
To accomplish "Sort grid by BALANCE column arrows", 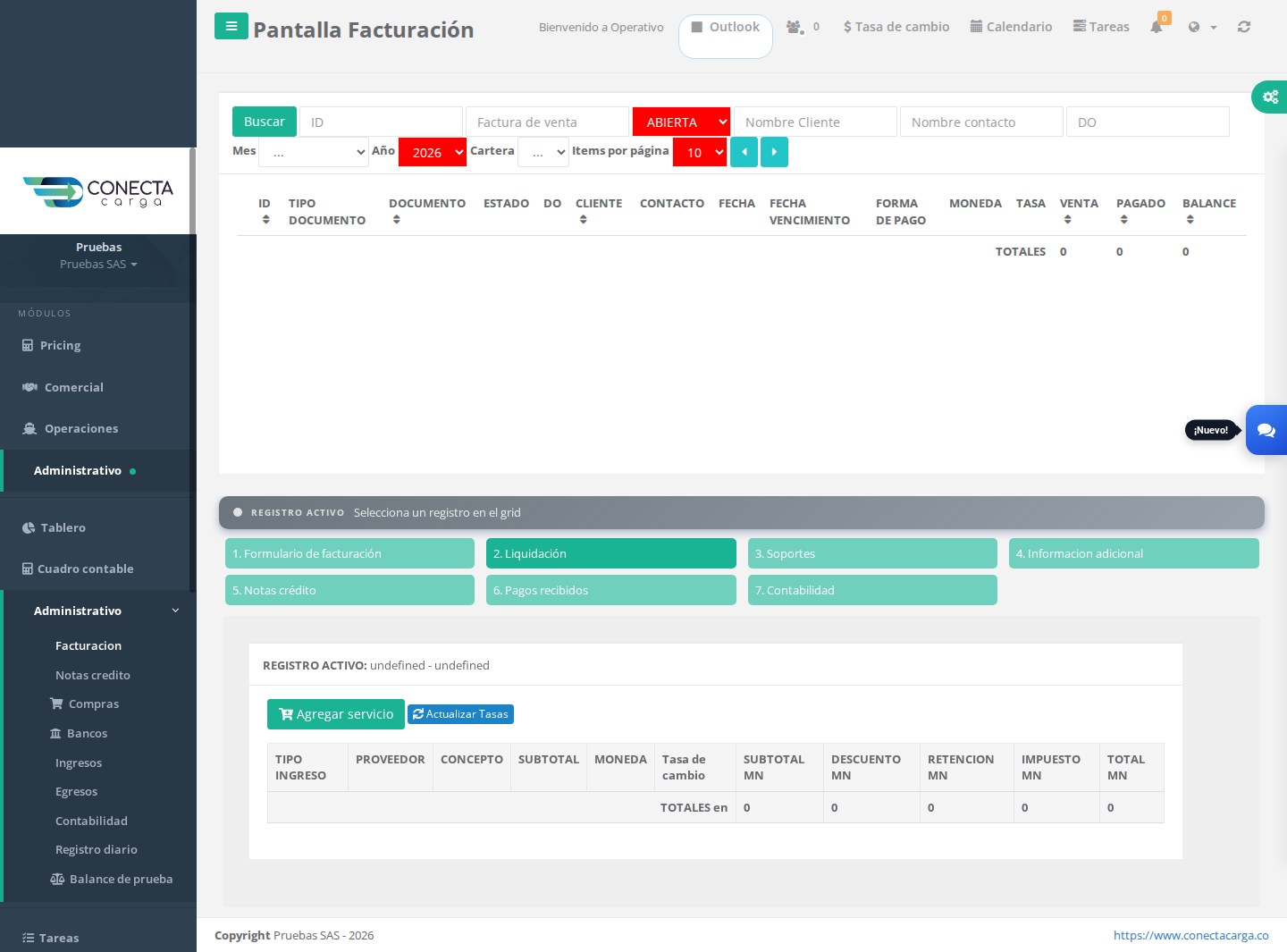I will (x=1190, y=220).
